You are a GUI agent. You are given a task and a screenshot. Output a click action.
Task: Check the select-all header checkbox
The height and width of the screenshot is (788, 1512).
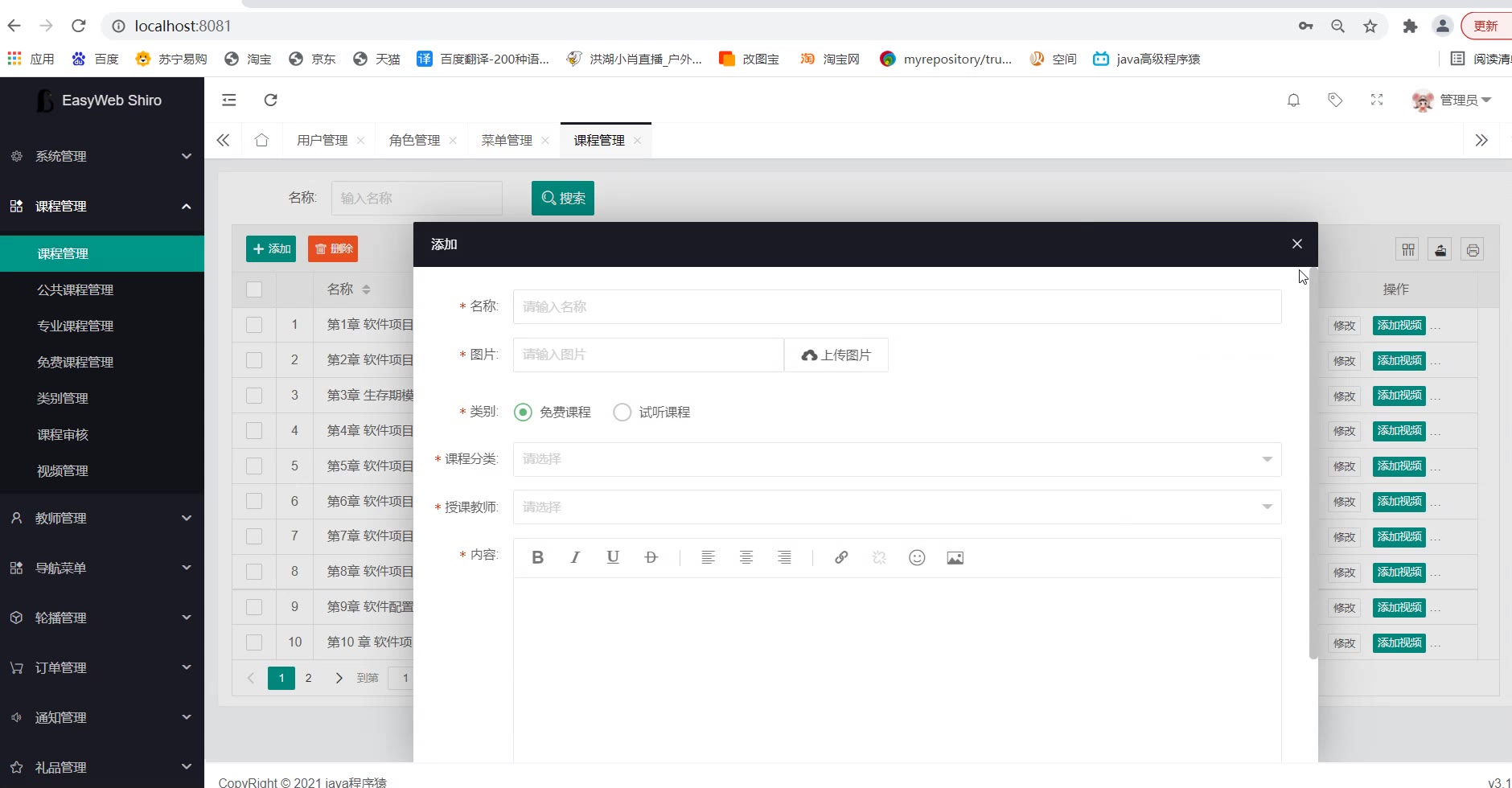coord(254,289)
